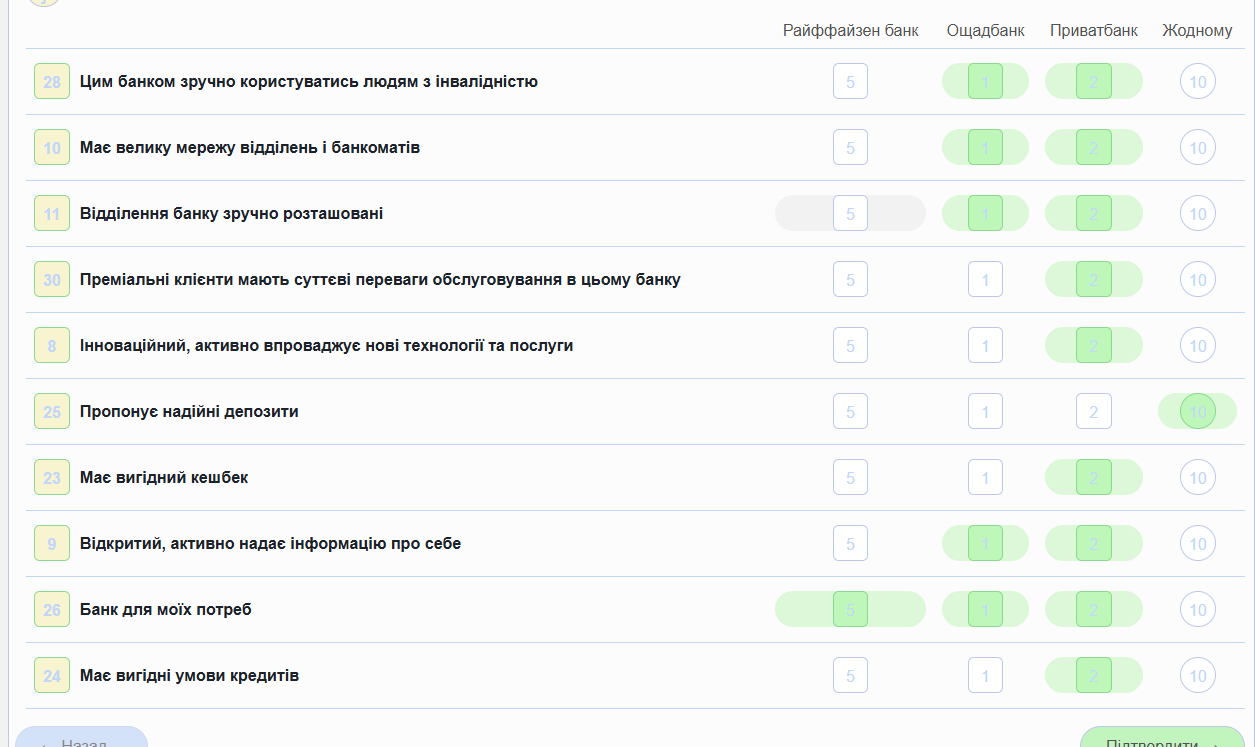This screenshot has height=747, width=1255.
Task: Click the Жодному column header
Action: (1197, 30)
